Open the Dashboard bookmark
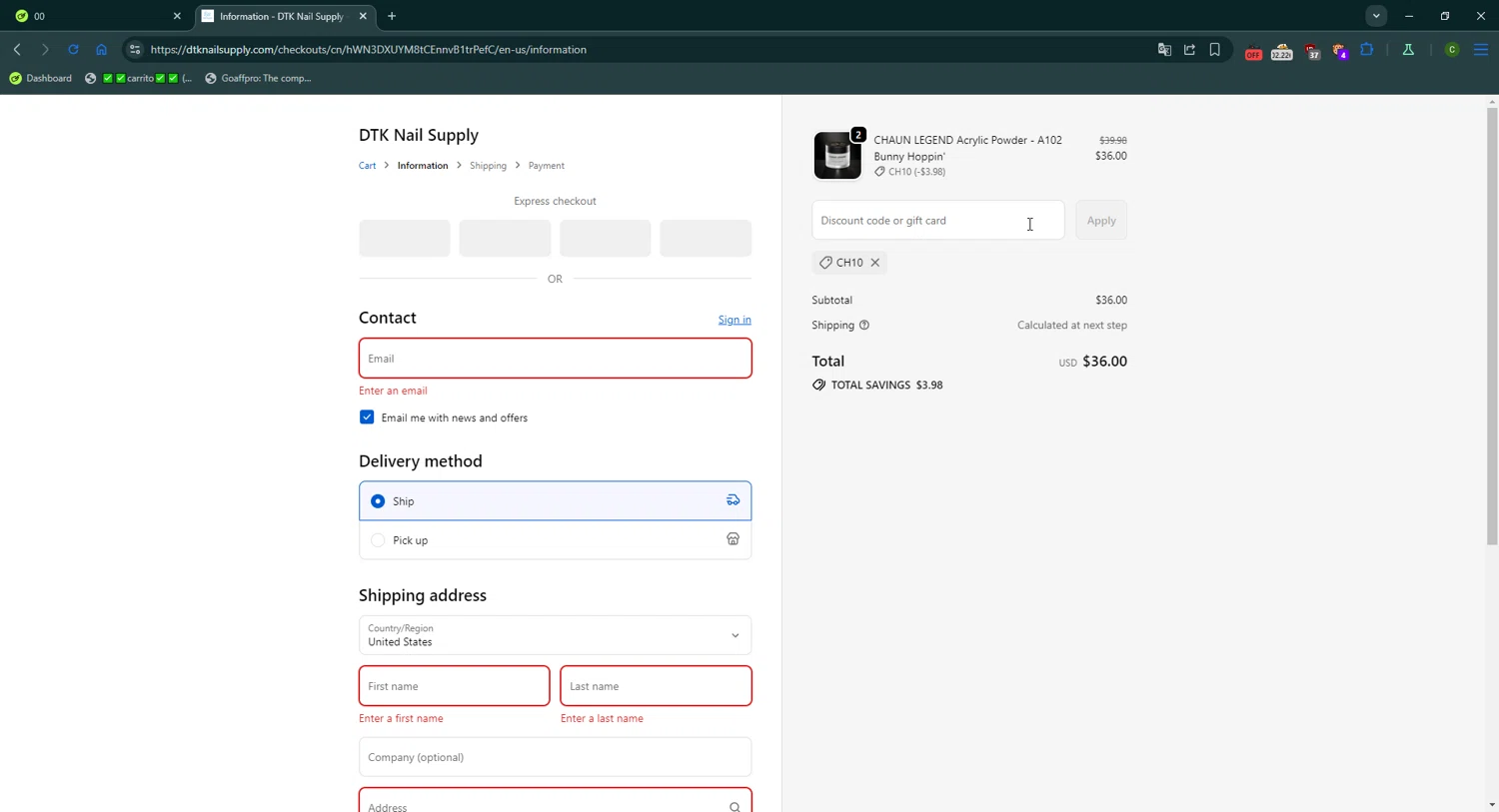1499x812 pixels. pyautogui.click(x=41, y=78)
